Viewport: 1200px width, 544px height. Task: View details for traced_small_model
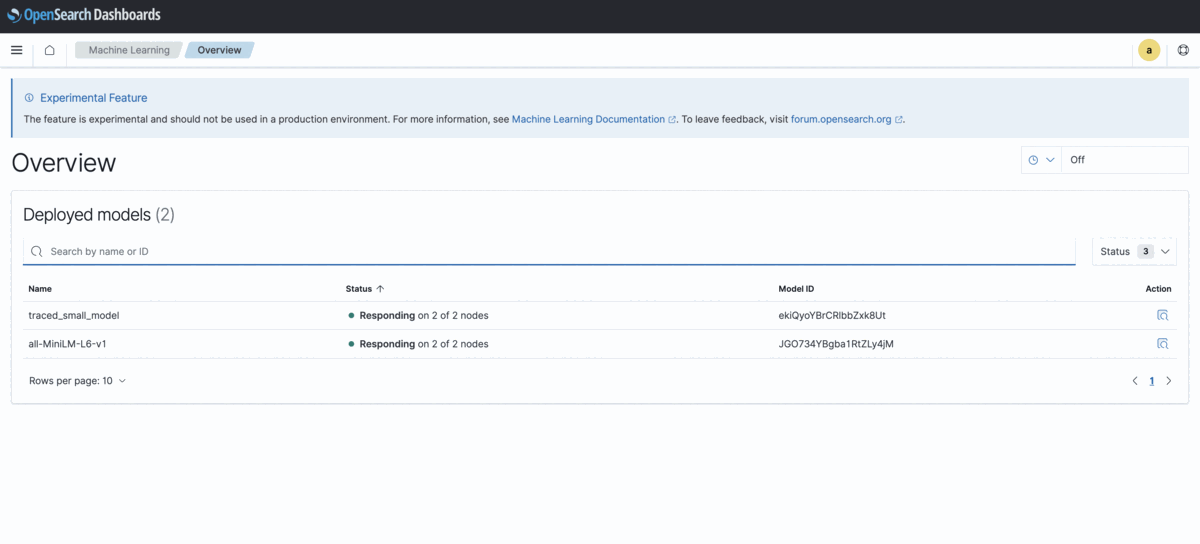1163,315
